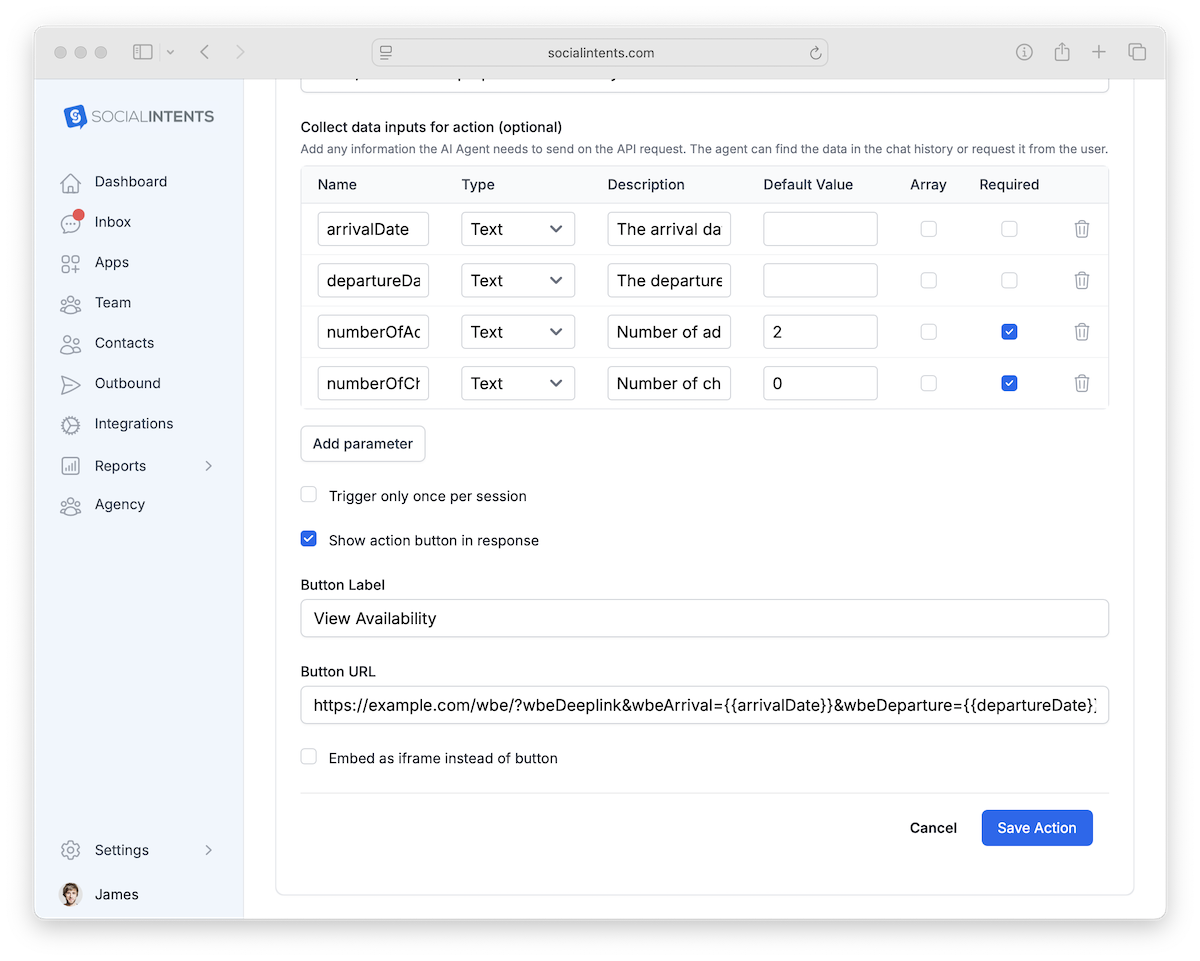Open the Type dropdown for arrivalDate

pyautogui.click(x=517, y=228)
